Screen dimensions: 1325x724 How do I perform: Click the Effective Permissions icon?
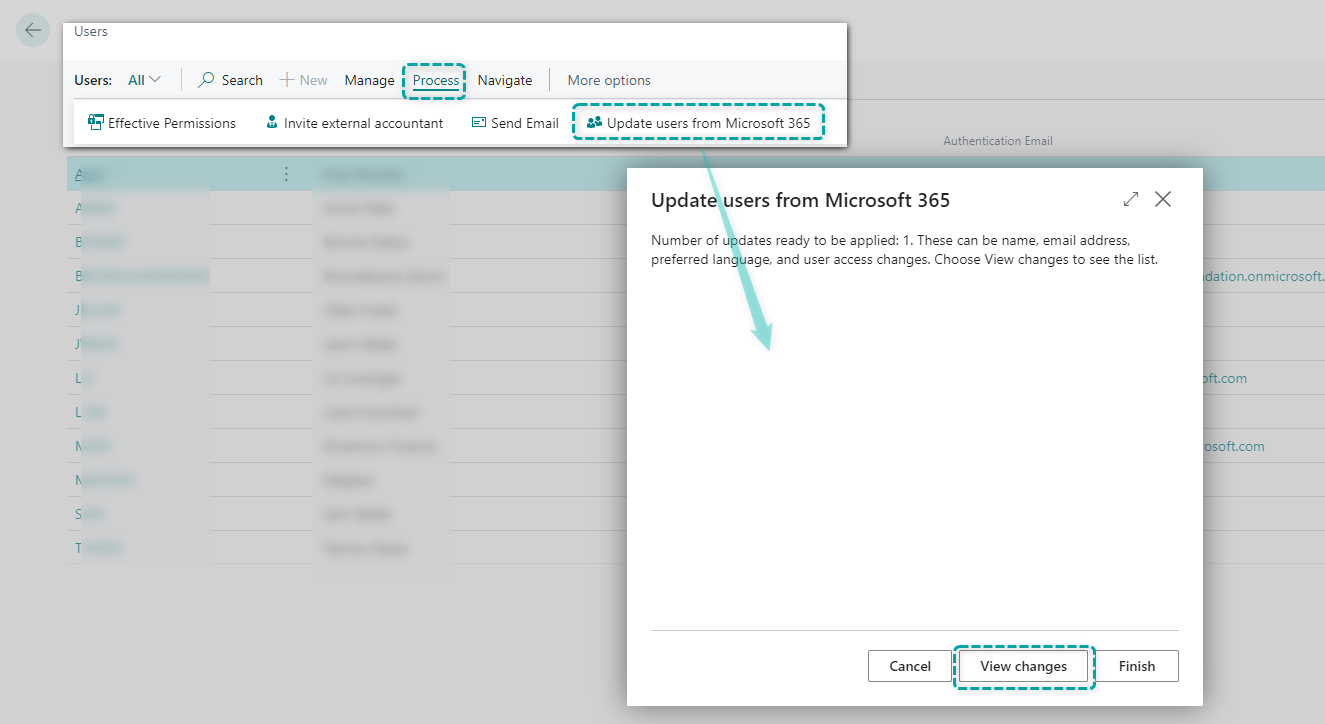tap(96, 123)
